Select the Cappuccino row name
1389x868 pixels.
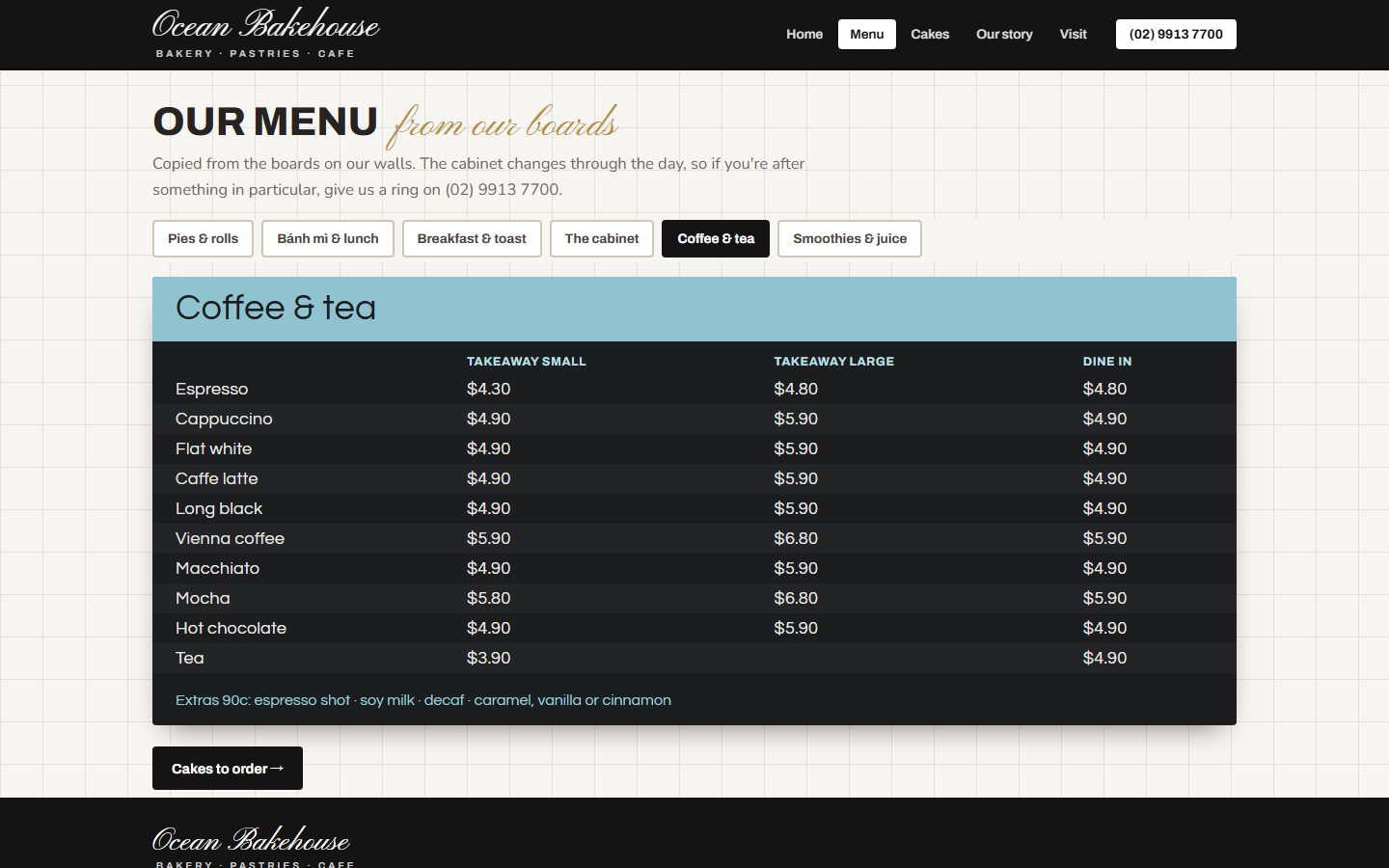[224, 419]
